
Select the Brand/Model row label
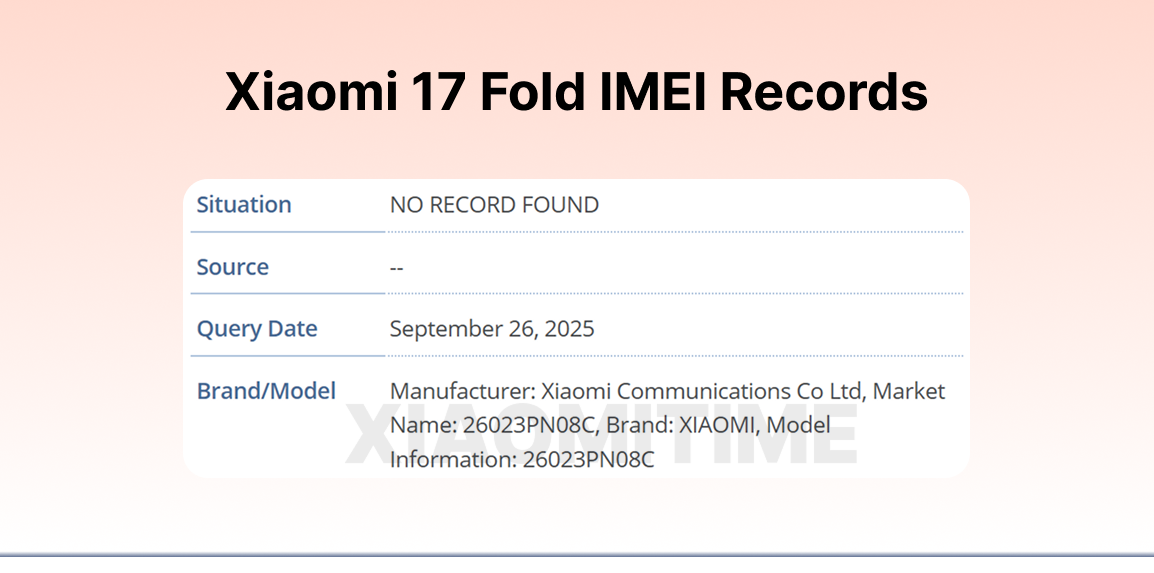pyautogui.click(x=266, y=391)
